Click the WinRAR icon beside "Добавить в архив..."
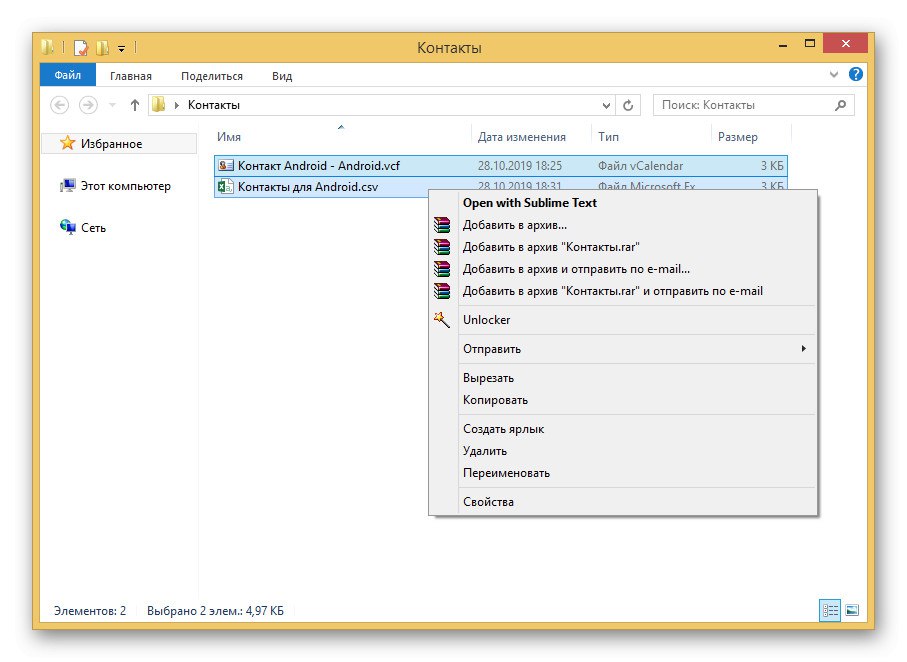This screenshot has height=662, width=907. coord(442,225)
